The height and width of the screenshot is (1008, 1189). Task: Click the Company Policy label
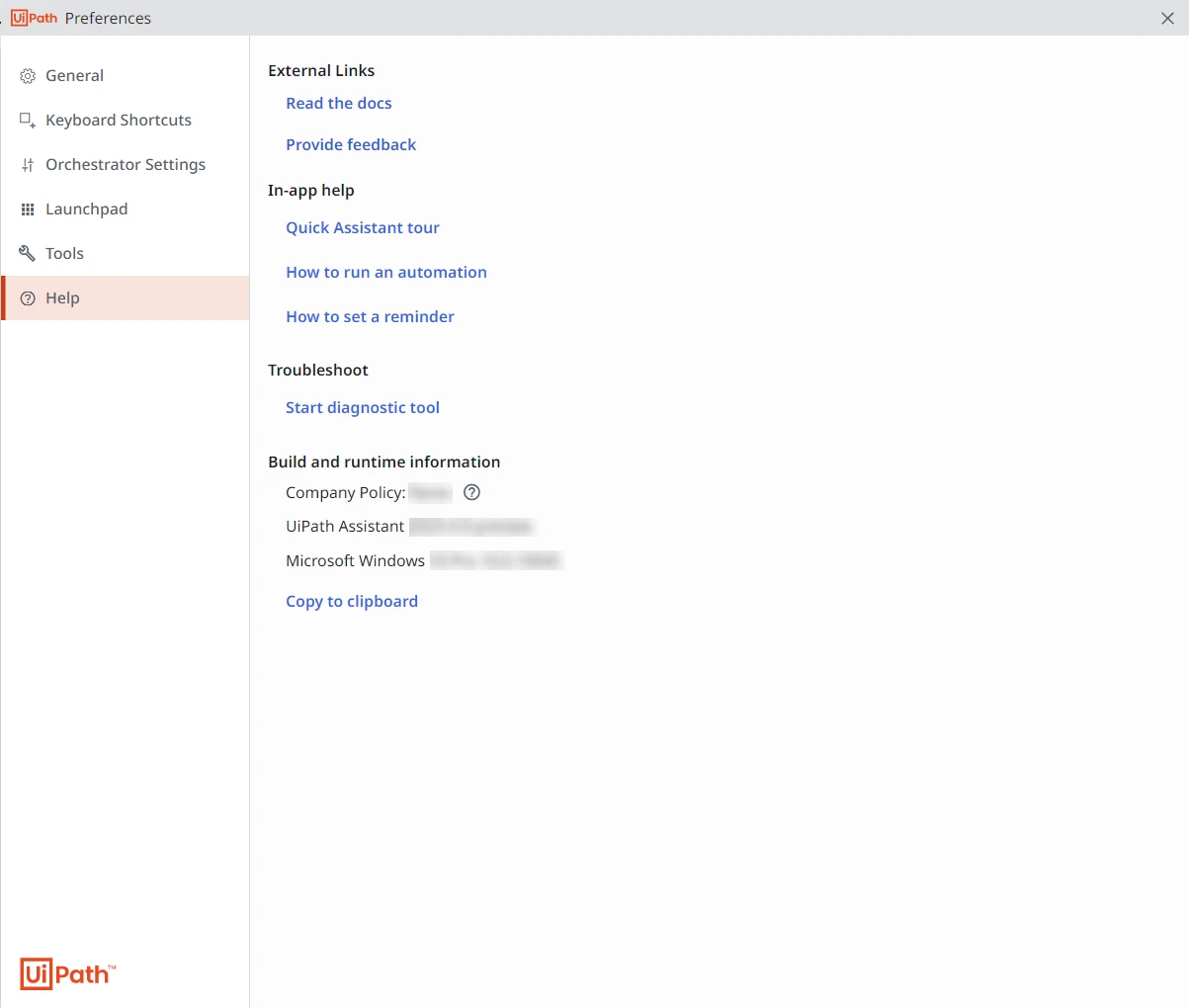click(346, 493)
